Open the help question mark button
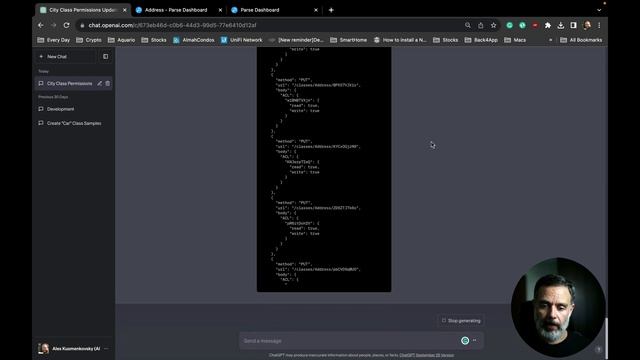 click(x=598, y=349)
